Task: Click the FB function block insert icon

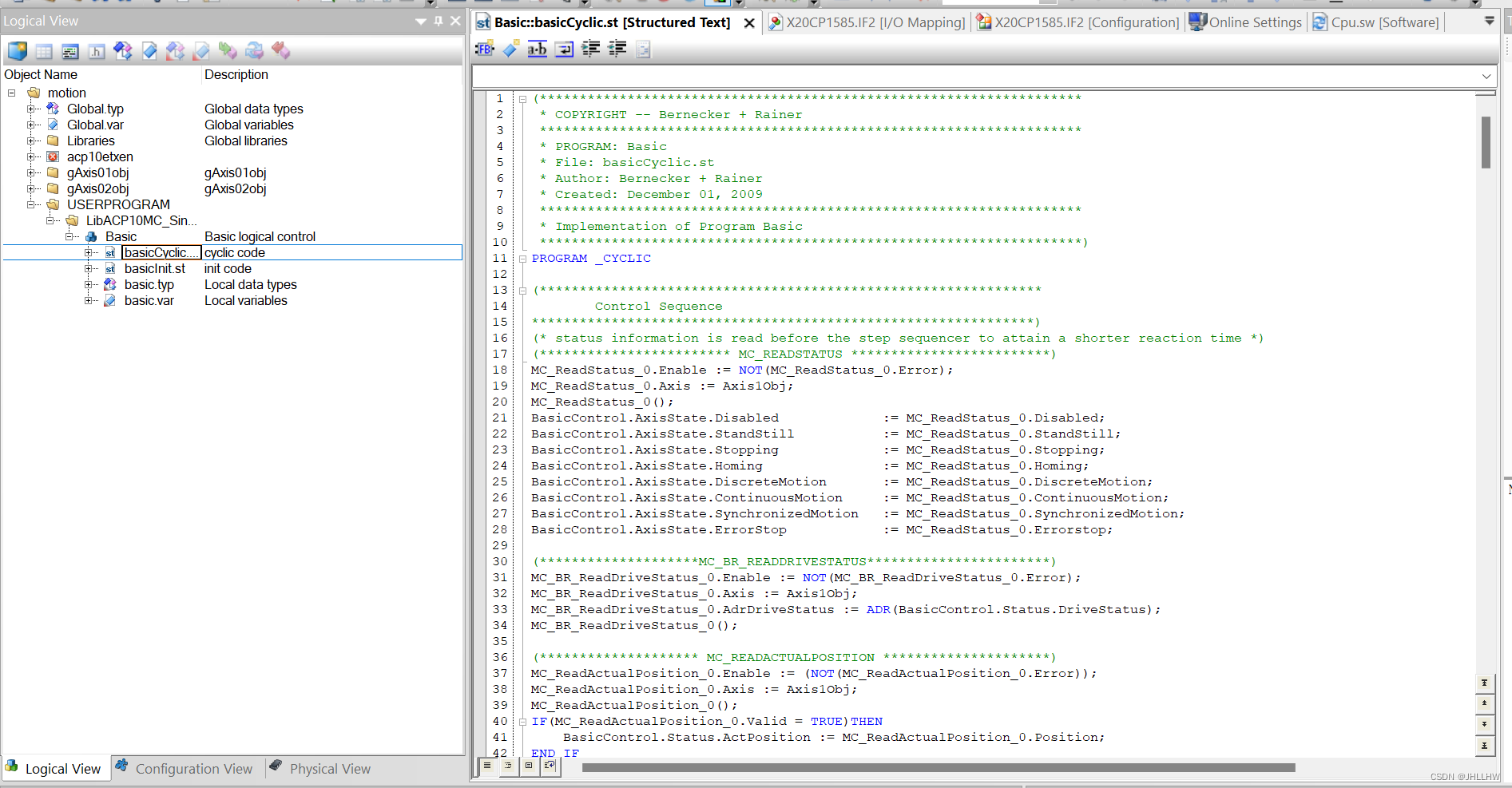Action: click(x=485, y=49)
